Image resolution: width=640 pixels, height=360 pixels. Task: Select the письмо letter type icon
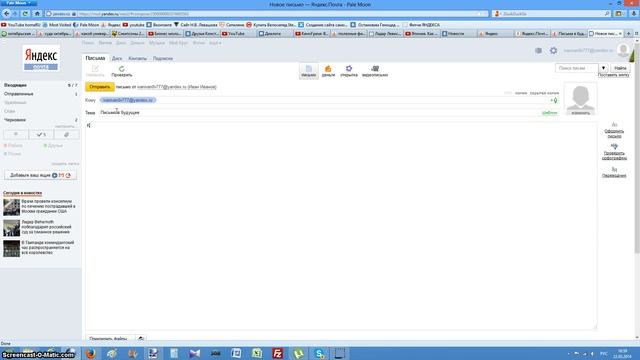point(309,71)
